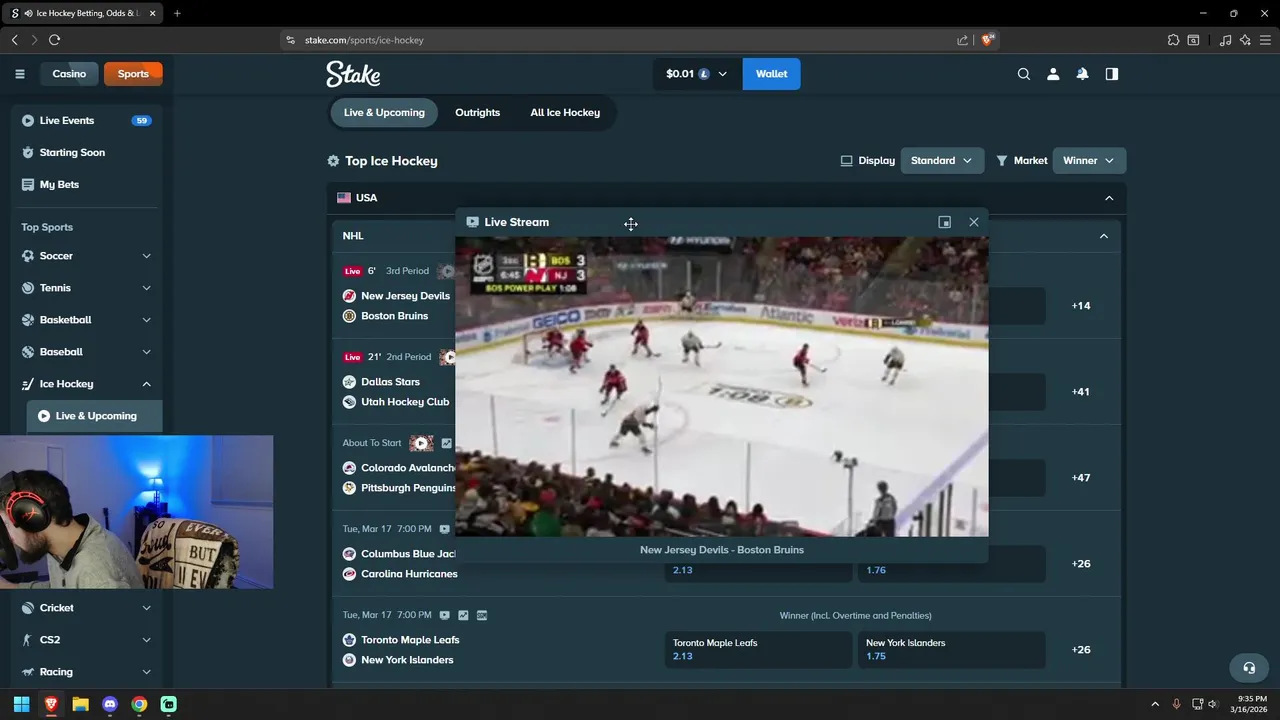Play the Colorado Avalanche stream icon

click(421, 443)
